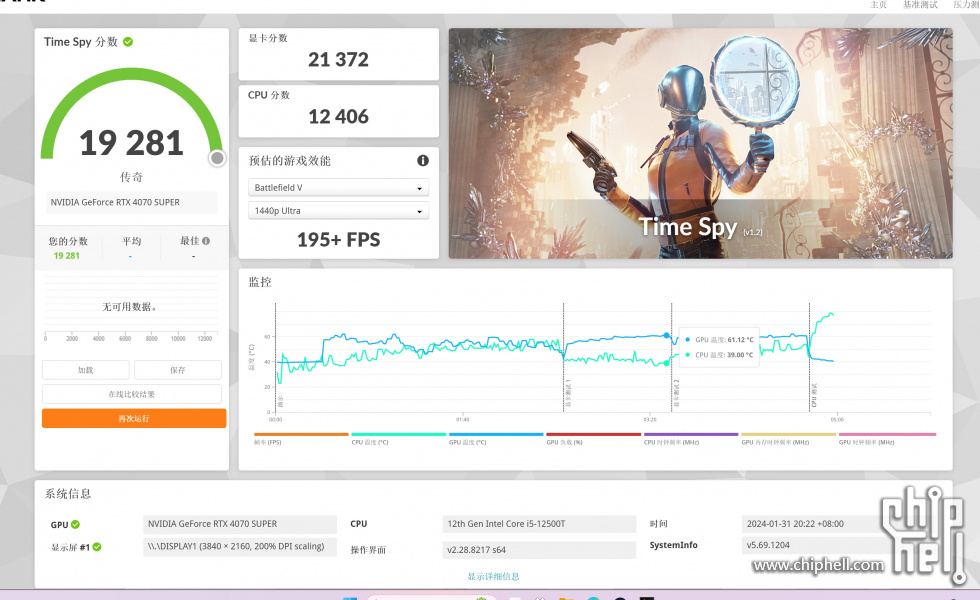The image size is (980, 600).
Task: Click the green check icon beside 显示屏 #1
Action: click(x=97, y=547)
